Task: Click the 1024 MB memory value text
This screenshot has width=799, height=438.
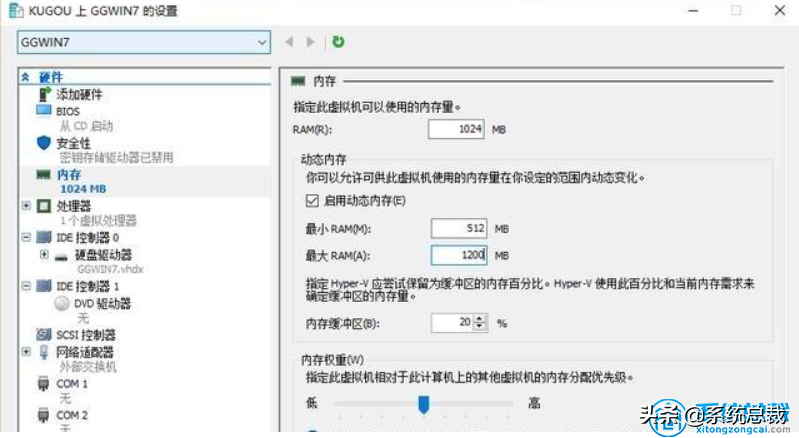Action: click(x=83, y=189)
